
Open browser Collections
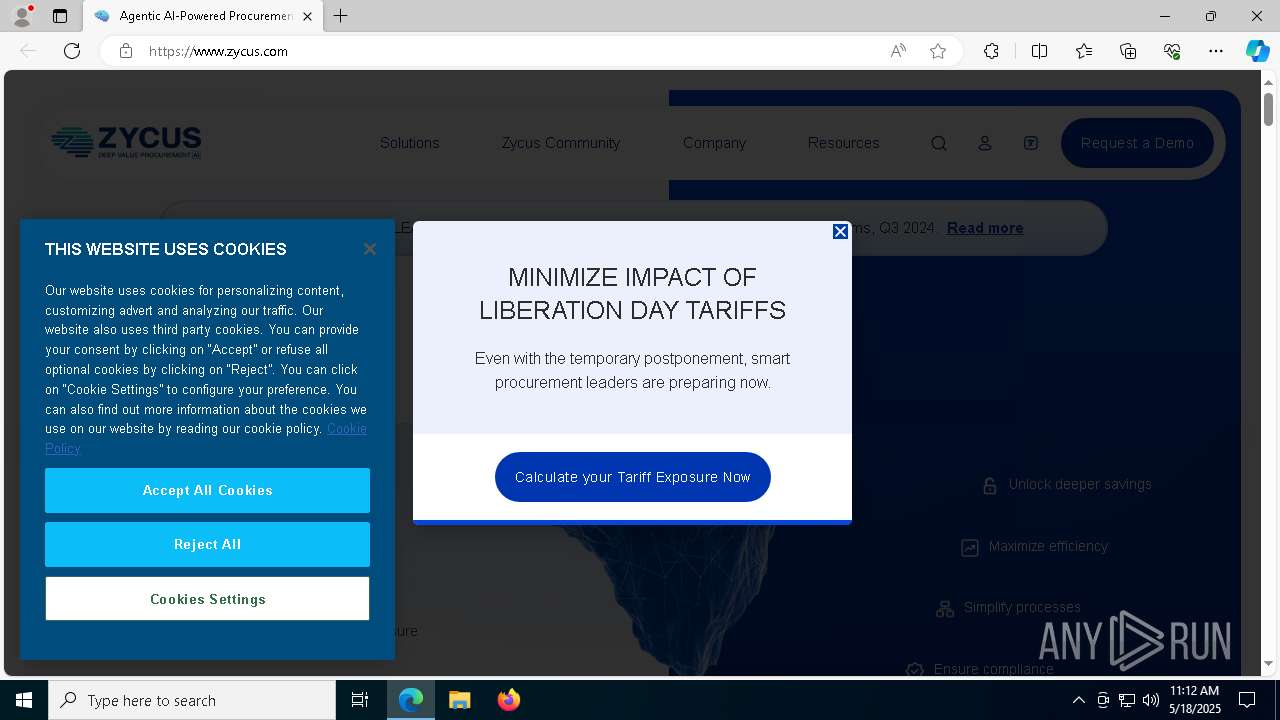(1128, 51)
